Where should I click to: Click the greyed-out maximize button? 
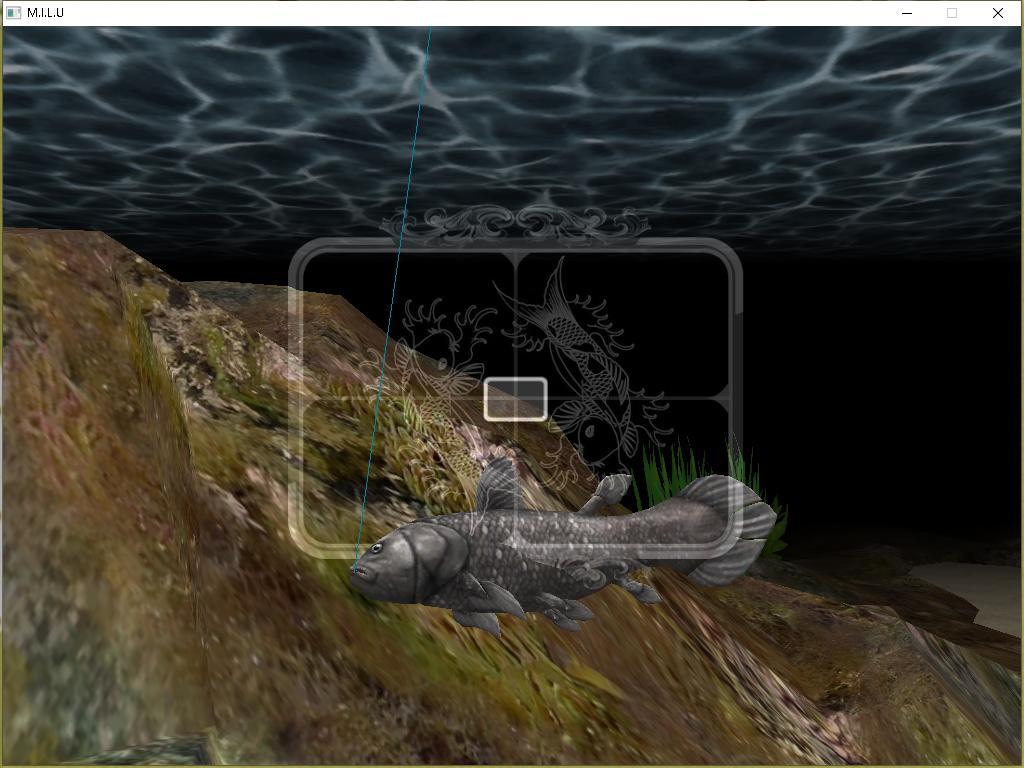point(952,13)
